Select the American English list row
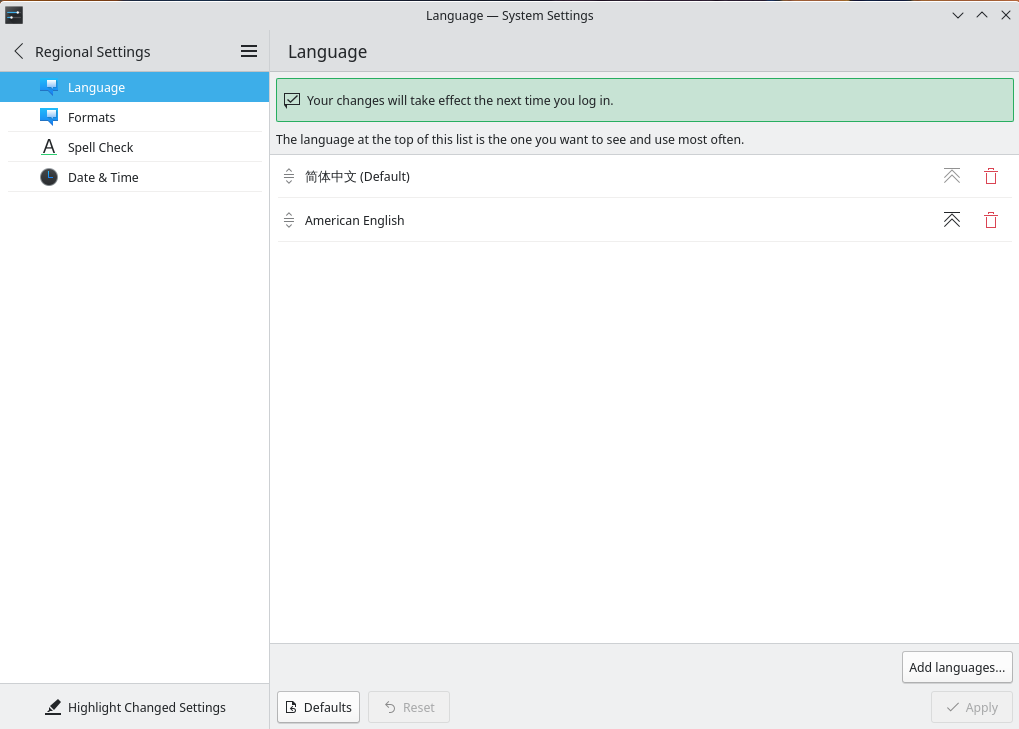The image size is (1019, 729). point(600,220)
